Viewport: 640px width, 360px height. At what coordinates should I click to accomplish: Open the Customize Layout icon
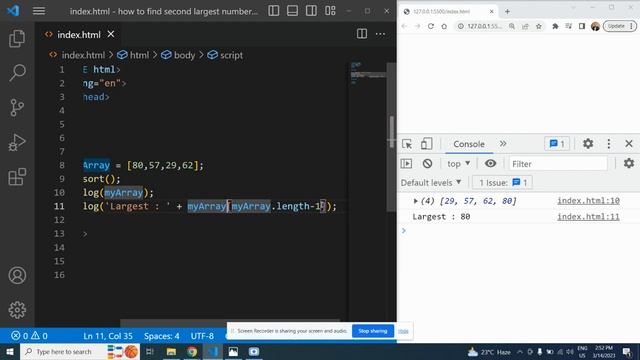pos(330,11)
